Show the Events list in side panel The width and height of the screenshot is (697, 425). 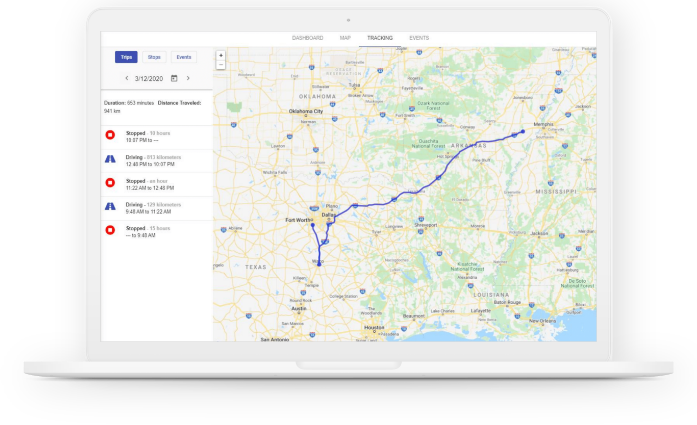[183, 57]
